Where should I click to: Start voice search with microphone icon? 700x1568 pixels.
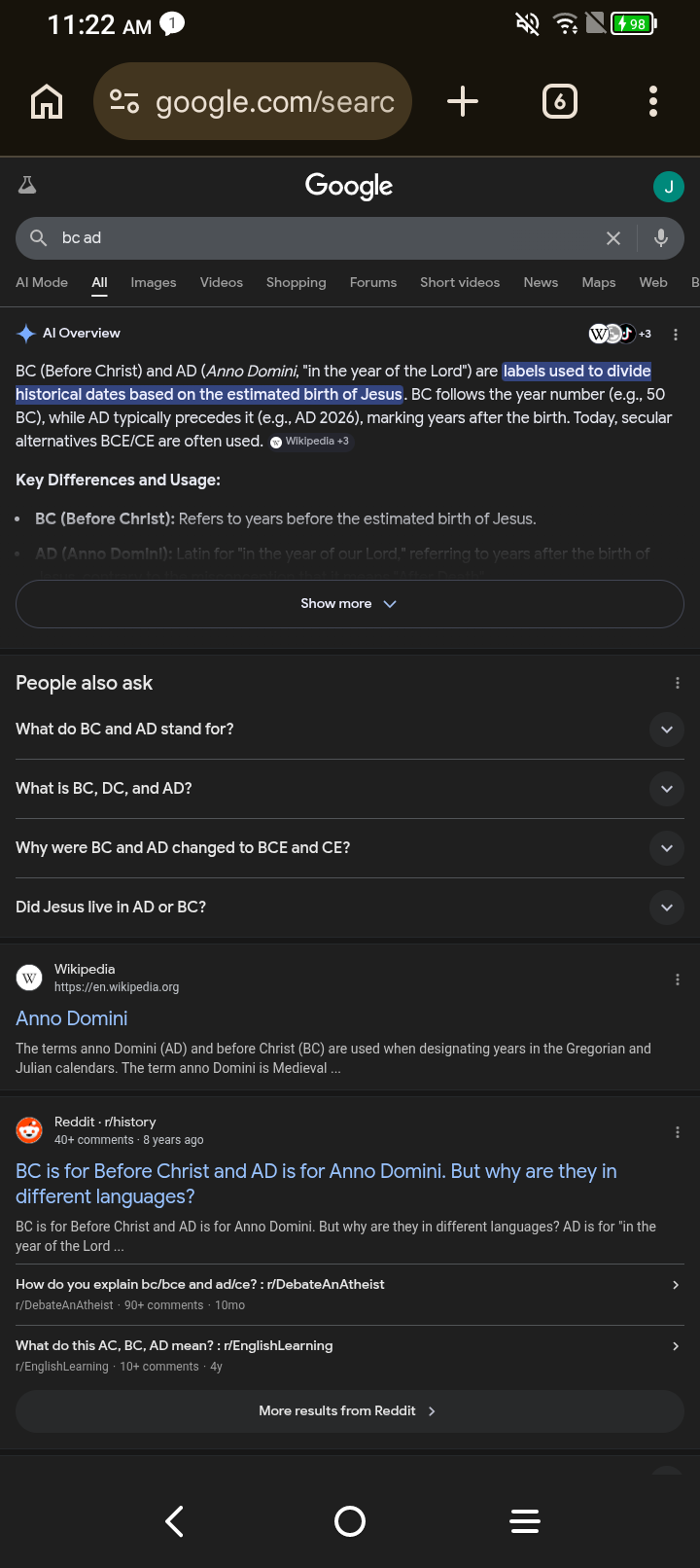(661, 238)
